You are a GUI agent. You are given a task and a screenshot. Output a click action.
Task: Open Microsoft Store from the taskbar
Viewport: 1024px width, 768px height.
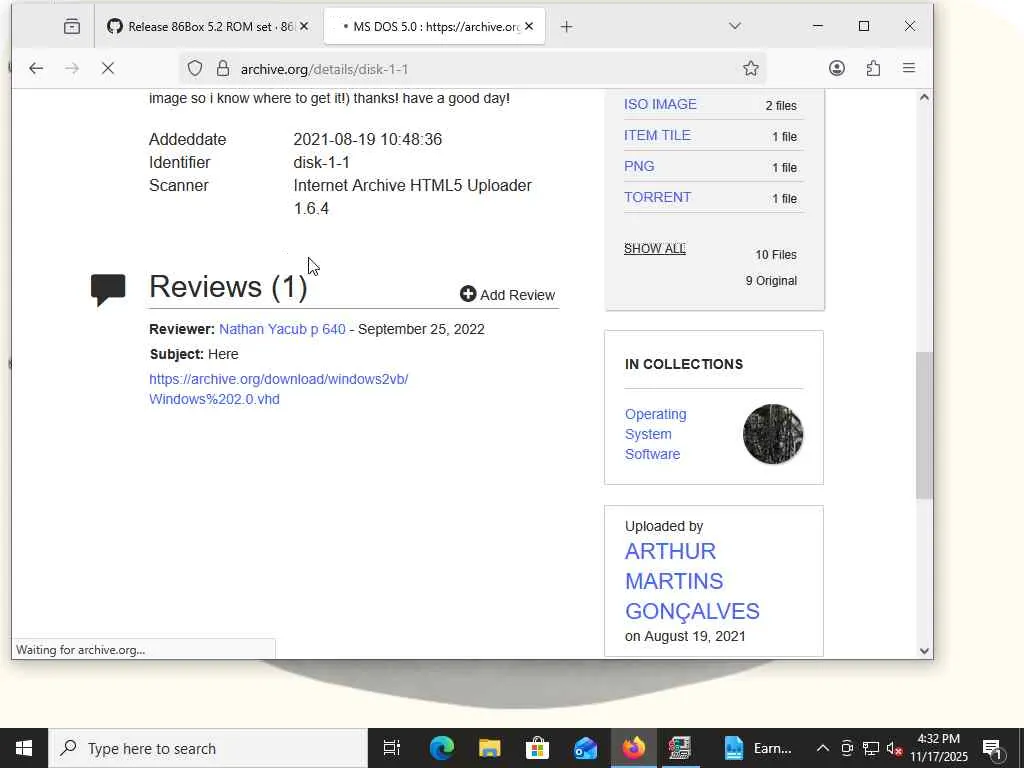tap(537, 748)
